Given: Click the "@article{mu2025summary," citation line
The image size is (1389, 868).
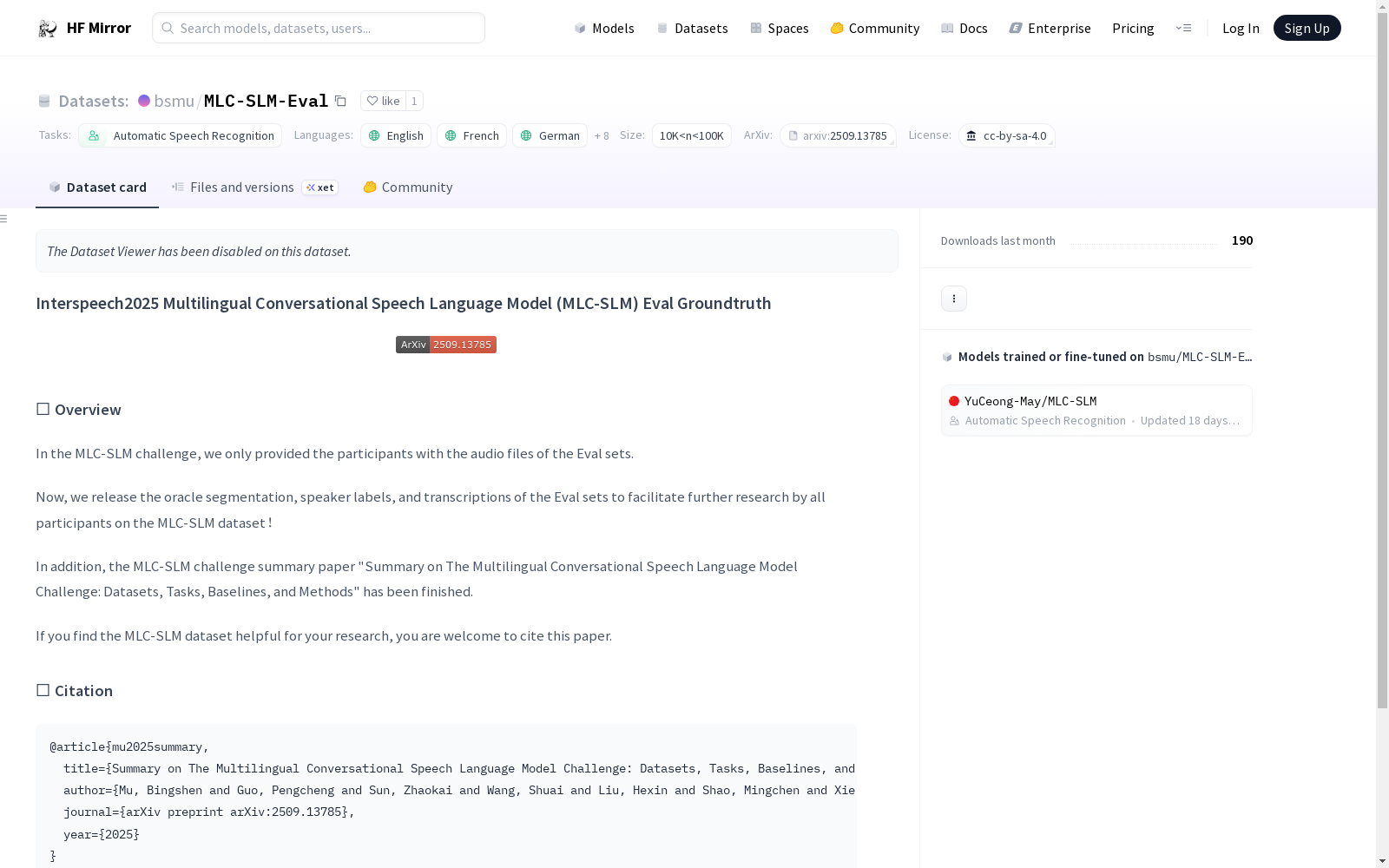Looking at the screenshot, I should pos(129,747).
